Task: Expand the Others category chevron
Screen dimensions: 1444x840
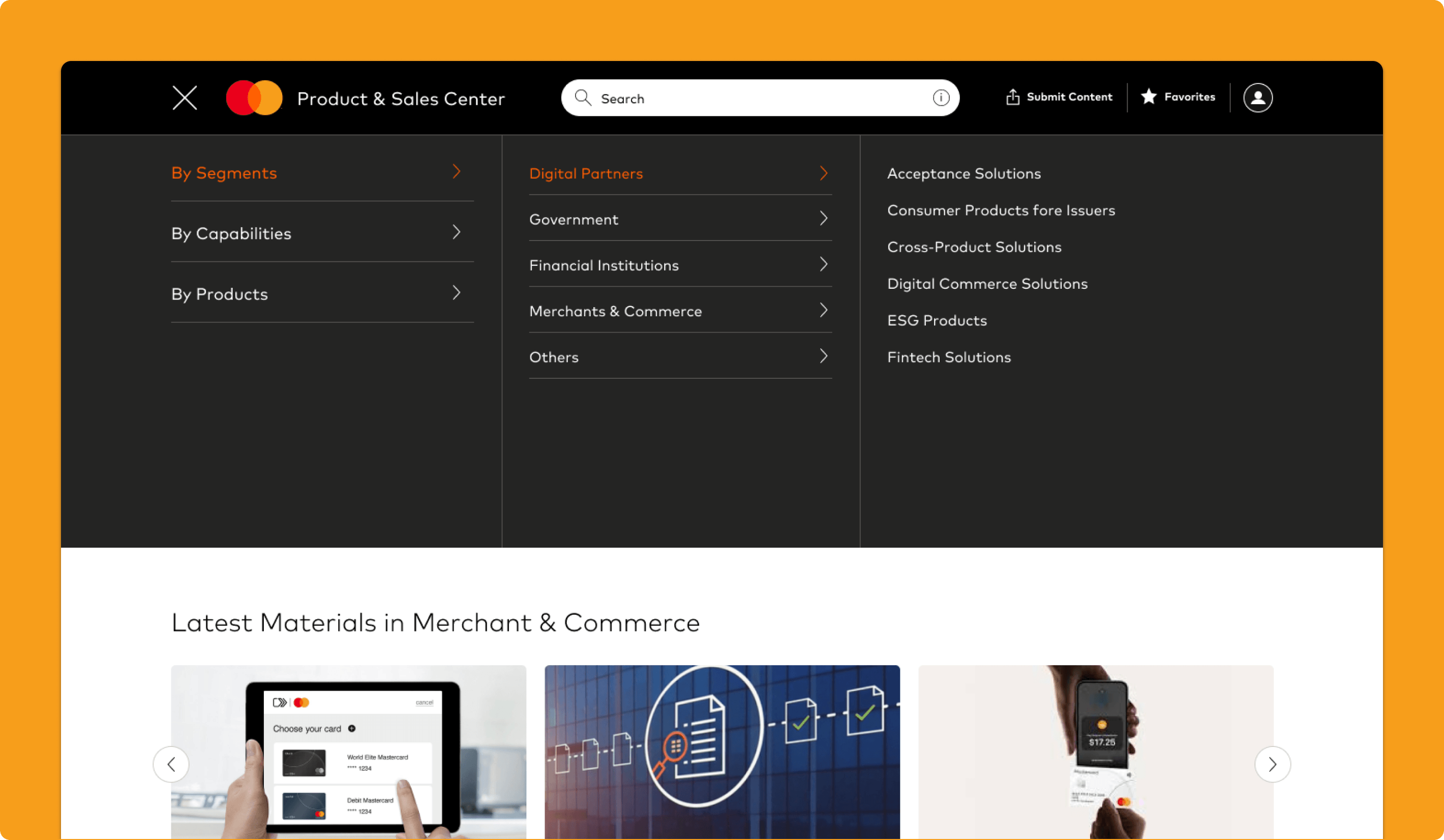Action: 823,356
